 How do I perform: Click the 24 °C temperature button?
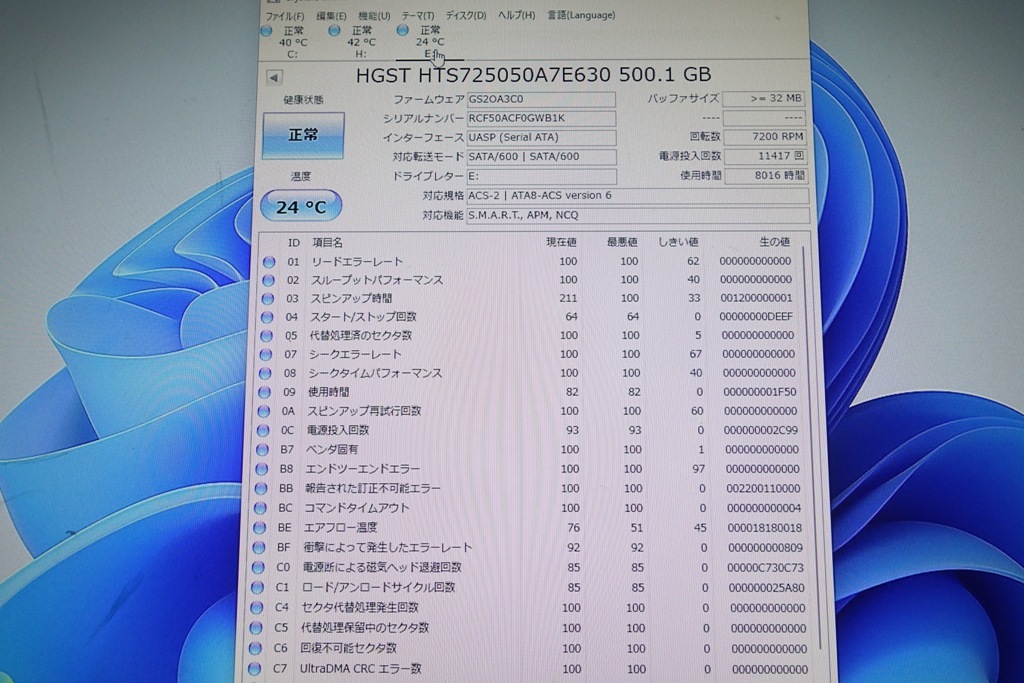tap(300, 207)
